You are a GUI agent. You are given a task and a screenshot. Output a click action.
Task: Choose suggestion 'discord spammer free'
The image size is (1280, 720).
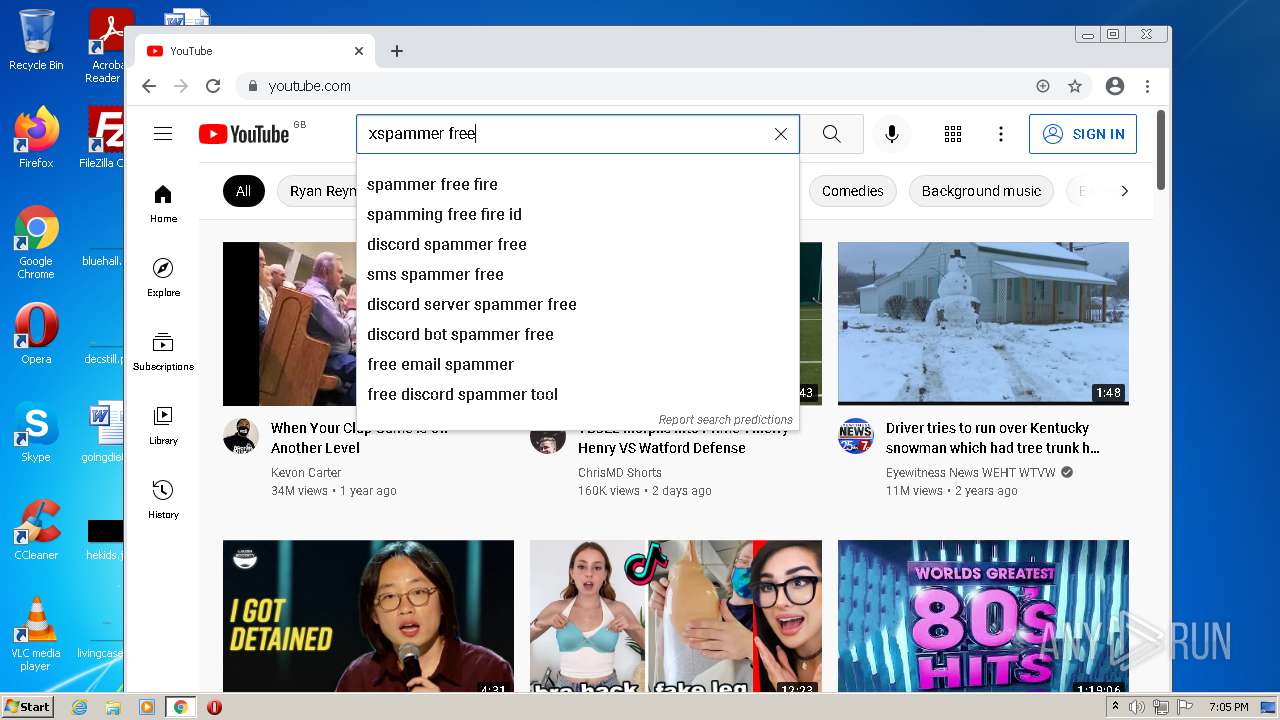pyautogui.click(x=578, y=244)
